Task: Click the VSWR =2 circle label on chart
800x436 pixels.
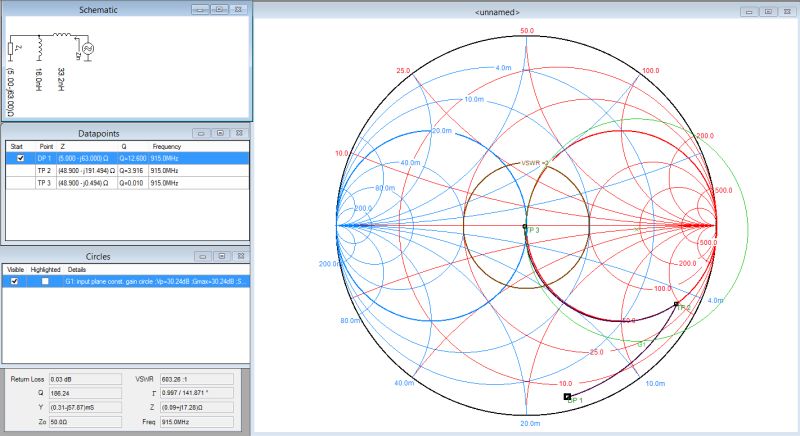Action: point(534,163)
